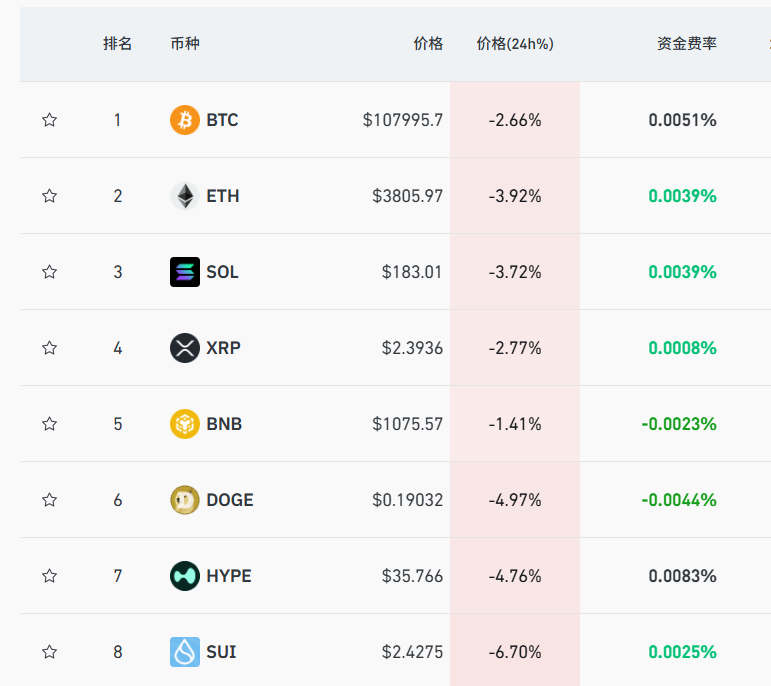Click the Ethereum logo icon

[x=185, y=196]
